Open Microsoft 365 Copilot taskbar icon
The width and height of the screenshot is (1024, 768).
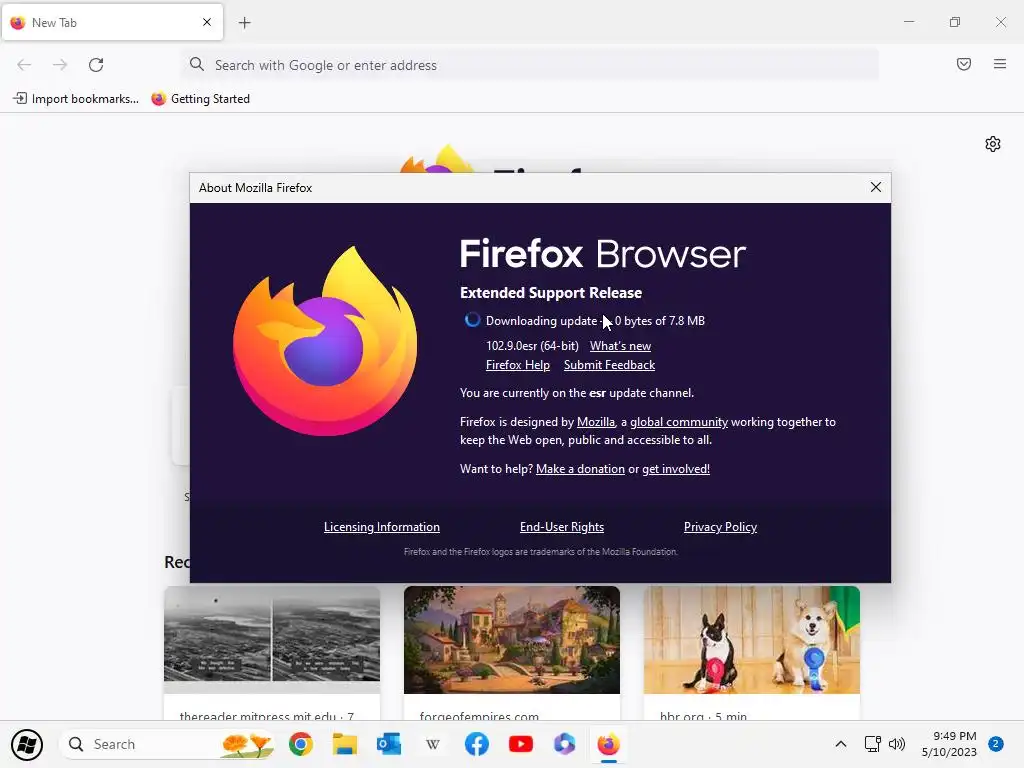pos(564,744)
